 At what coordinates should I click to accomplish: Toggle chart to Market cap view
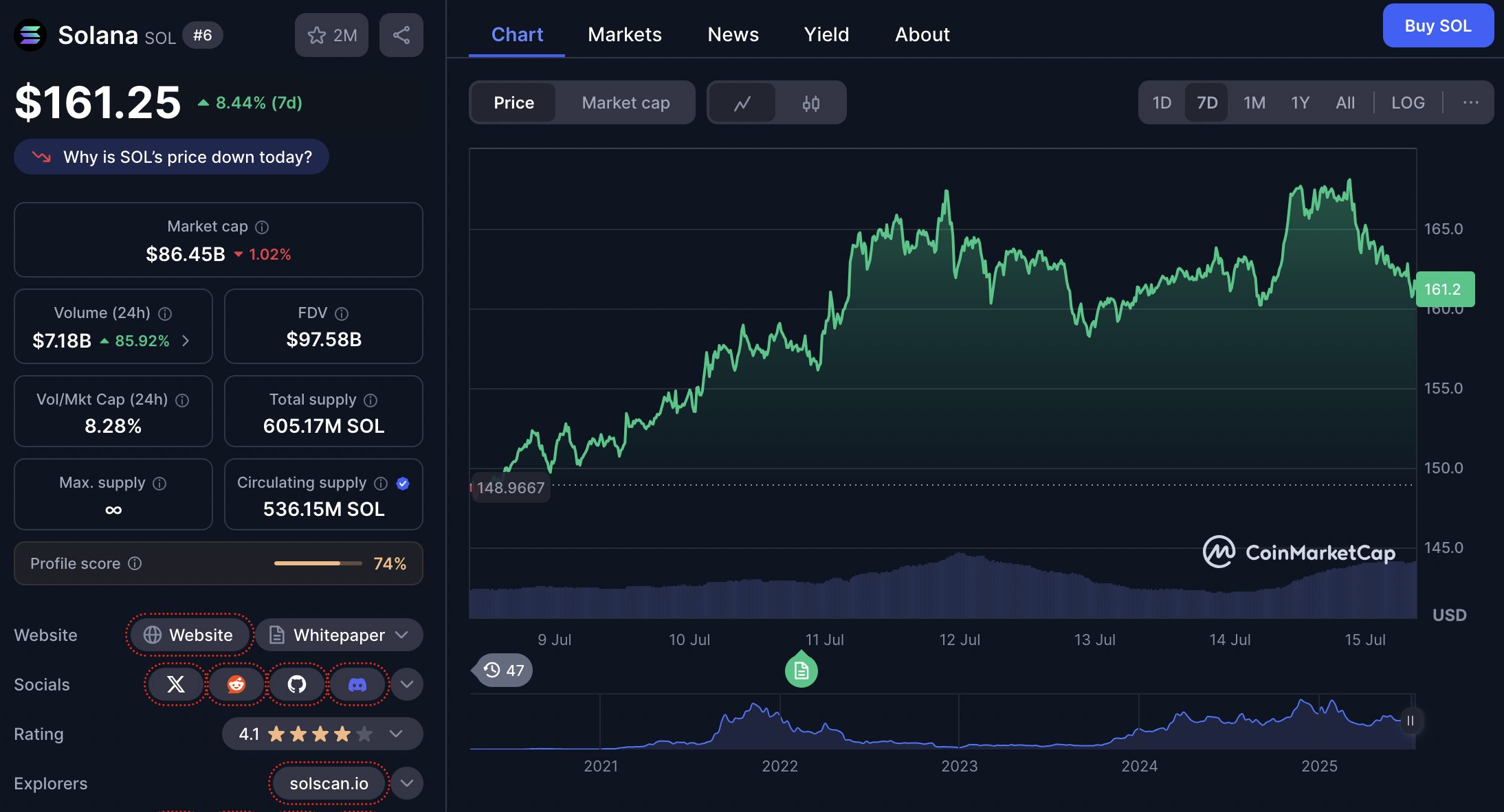[x=626, y=103]
